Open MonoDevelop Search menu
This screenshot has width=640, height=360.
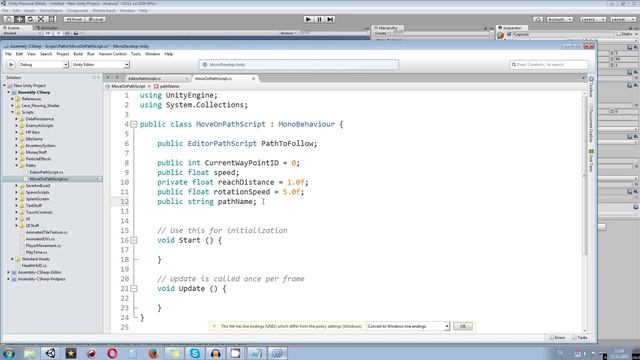point(46,54)
